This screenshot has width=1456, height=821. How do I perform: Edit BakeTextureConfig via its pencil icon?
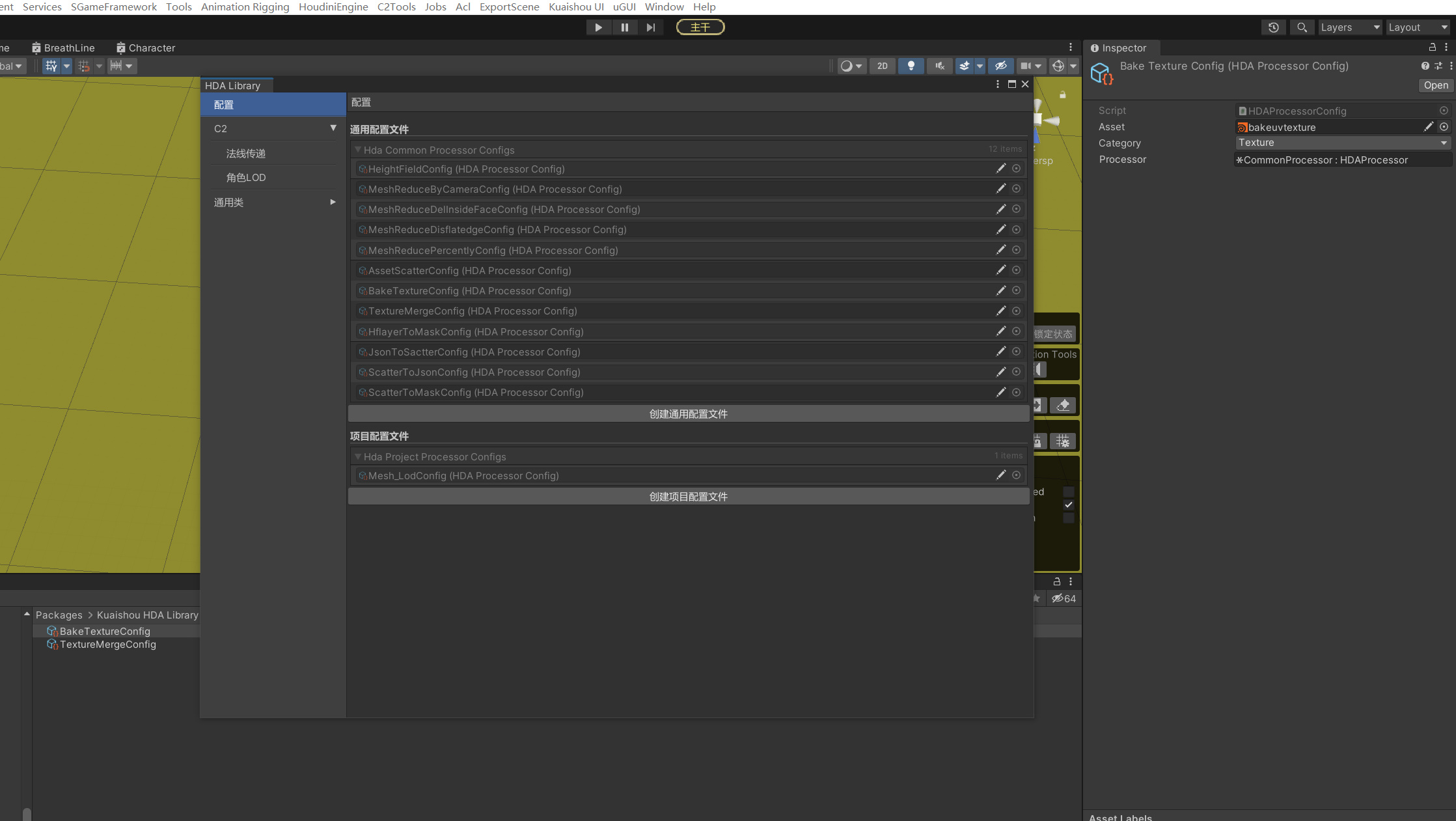point(1001,290)
